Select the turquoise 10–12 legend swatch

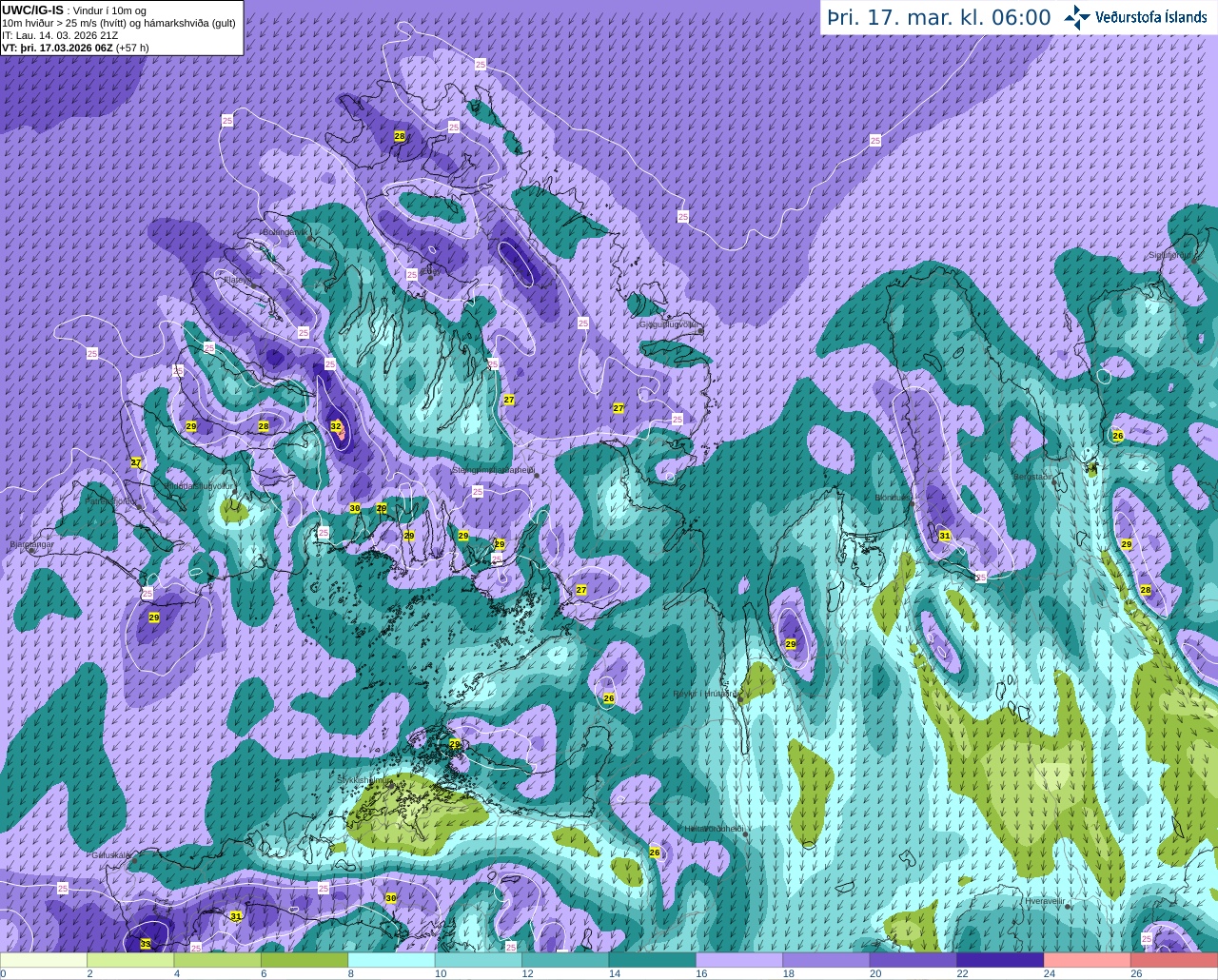[x=479, y=960]
